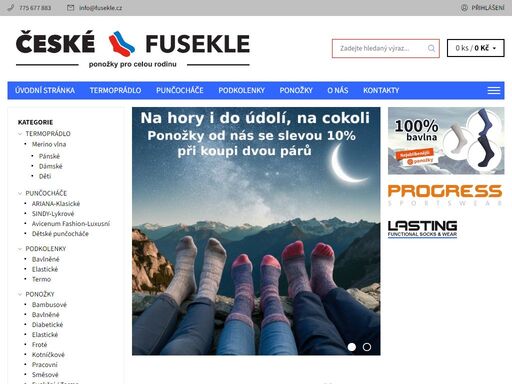Open PUNČOCHÁČE in the blue navbar
The height and width of the screenshot is (384, 512).
pyautogui.click(x=180, y=90)
